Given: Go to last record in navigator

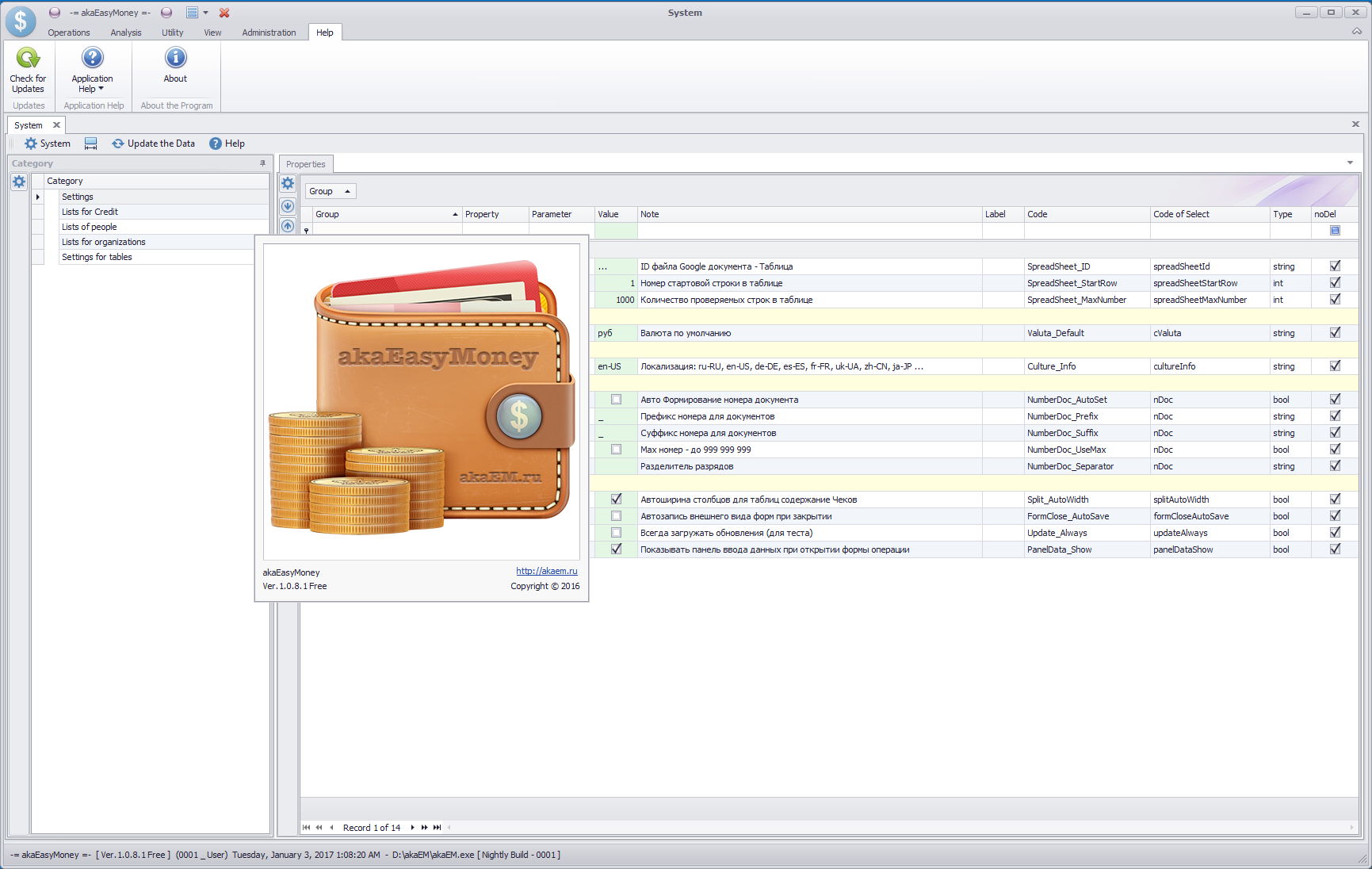Looking at the screenshot, I should coord(437,828).
